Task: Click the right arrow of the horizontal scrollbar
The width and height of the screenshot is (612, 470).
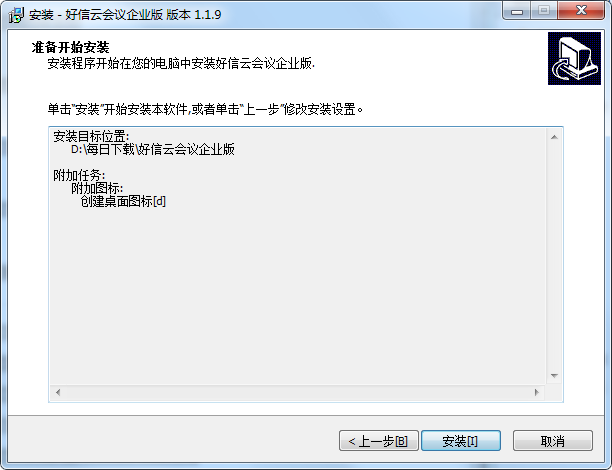Action: click(x=537, y=392)
